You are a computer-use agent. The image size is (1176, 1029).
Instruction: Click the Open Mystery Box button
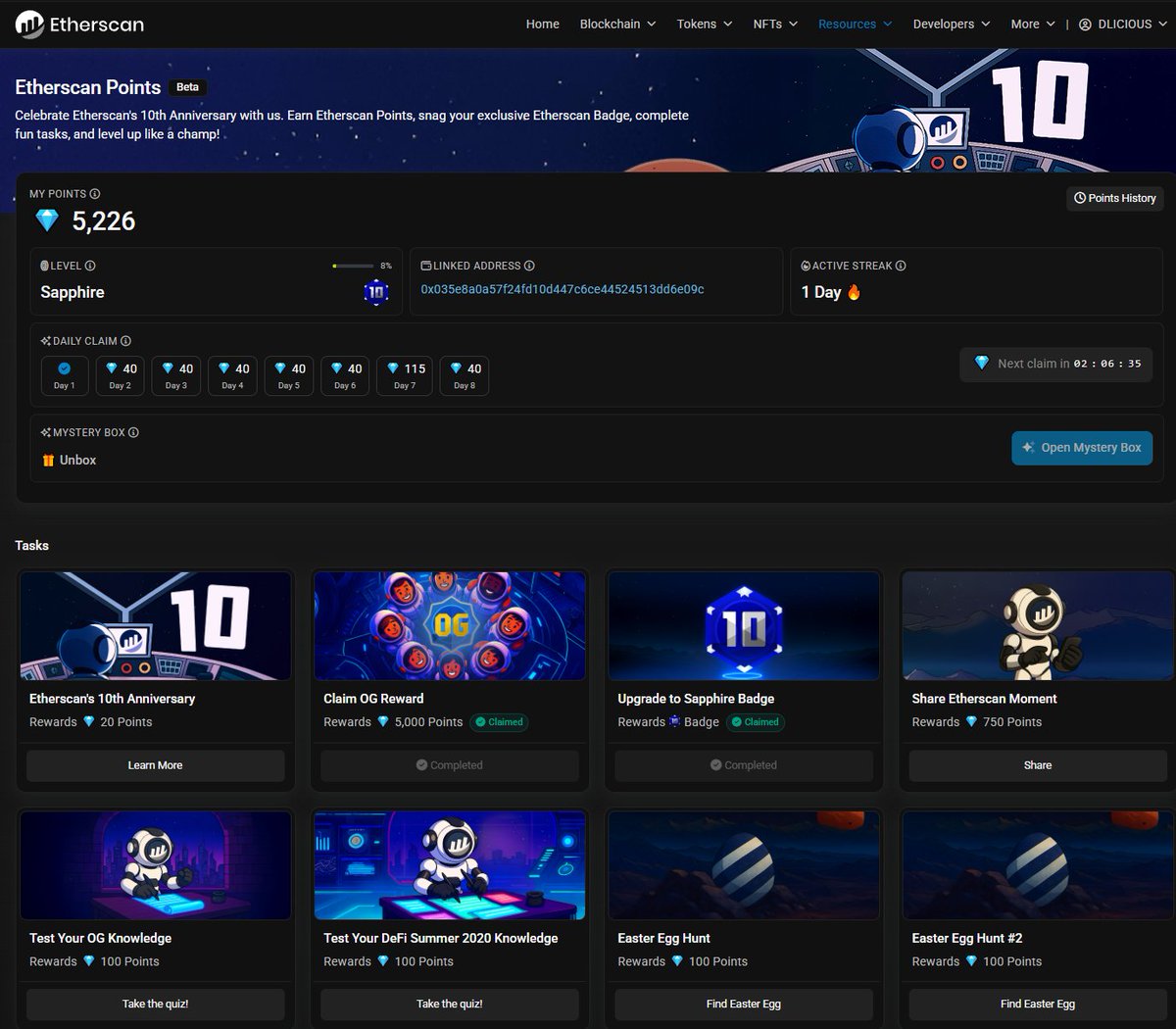pyautogui.click(x=1082, y=447)
